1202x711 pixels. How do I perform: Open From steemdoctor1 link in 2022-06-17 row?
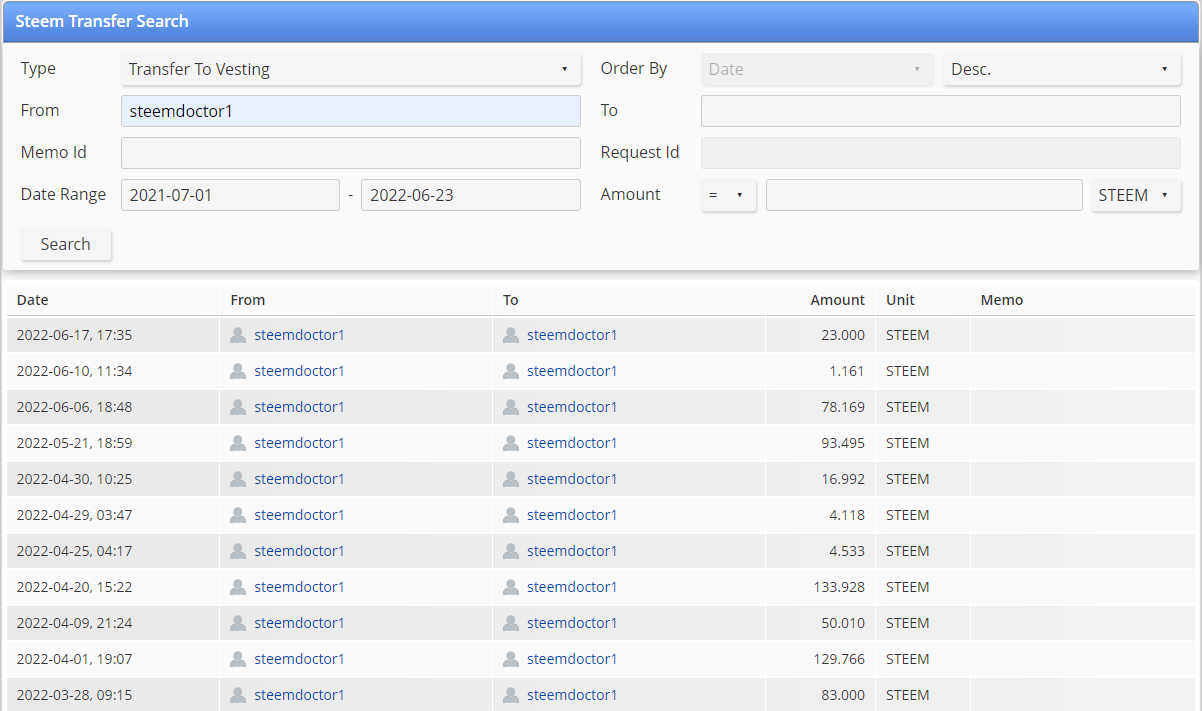299,335
